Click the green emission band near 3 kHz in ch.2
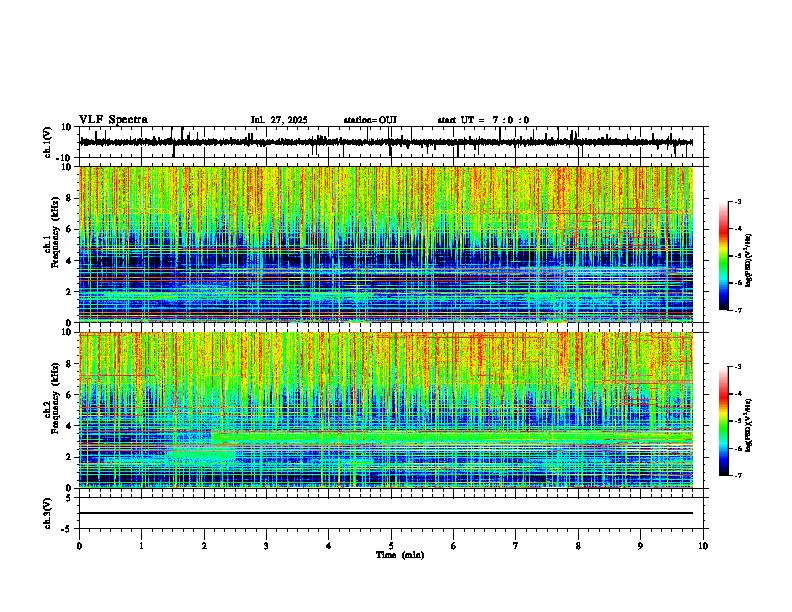 [x=452, y=437]
